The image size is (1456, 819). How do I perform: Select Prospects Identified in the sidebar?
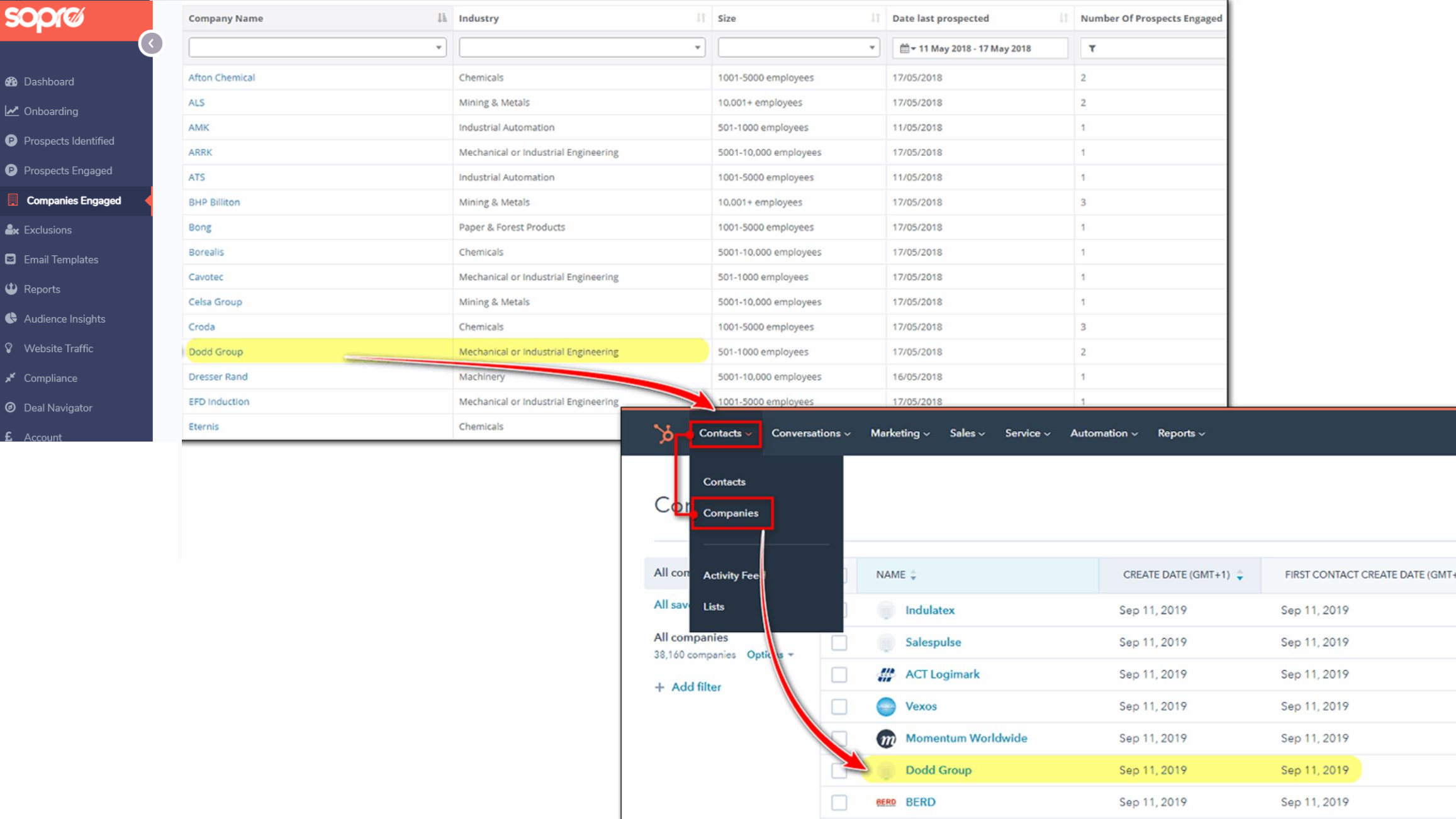(x=69, y=140)
